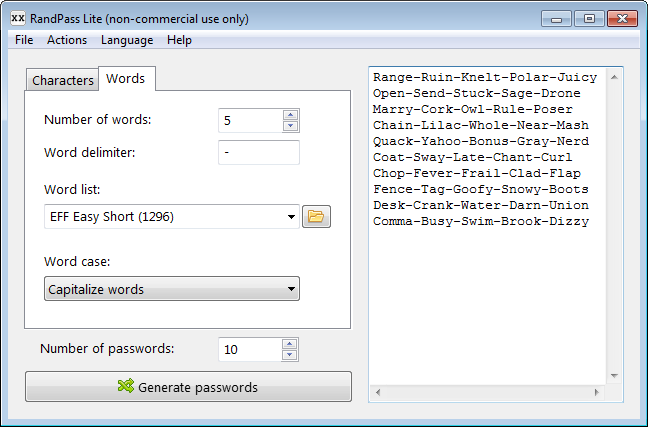Click the RandPass app icon in title bar
This screenshot has width=648, height=427.
coord(17,19)
